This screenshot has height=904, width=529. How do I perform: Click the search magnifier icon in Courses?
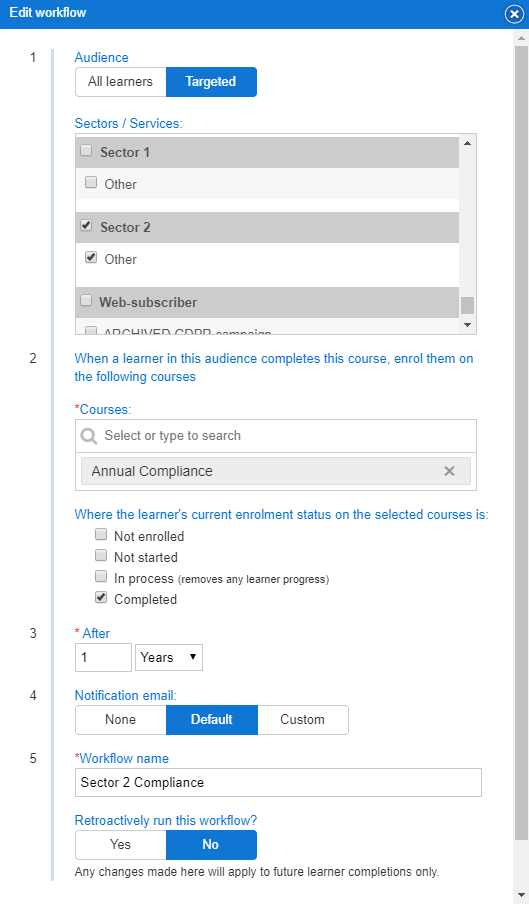click(89, 436)
